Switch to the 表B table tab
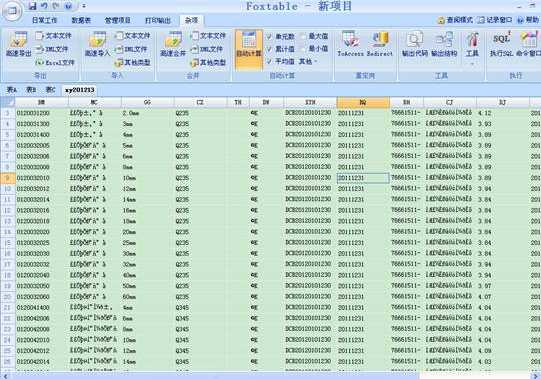 click(31, 90)
